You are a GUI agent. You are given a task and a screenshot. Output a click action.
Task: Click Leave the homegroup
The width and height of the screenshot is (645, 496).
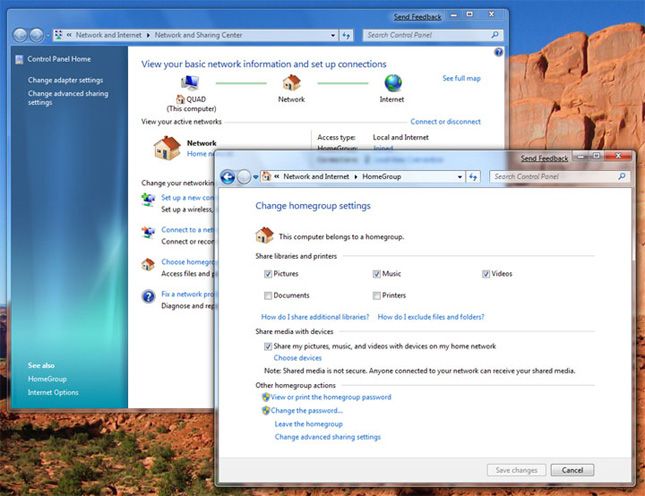[309, 424]
